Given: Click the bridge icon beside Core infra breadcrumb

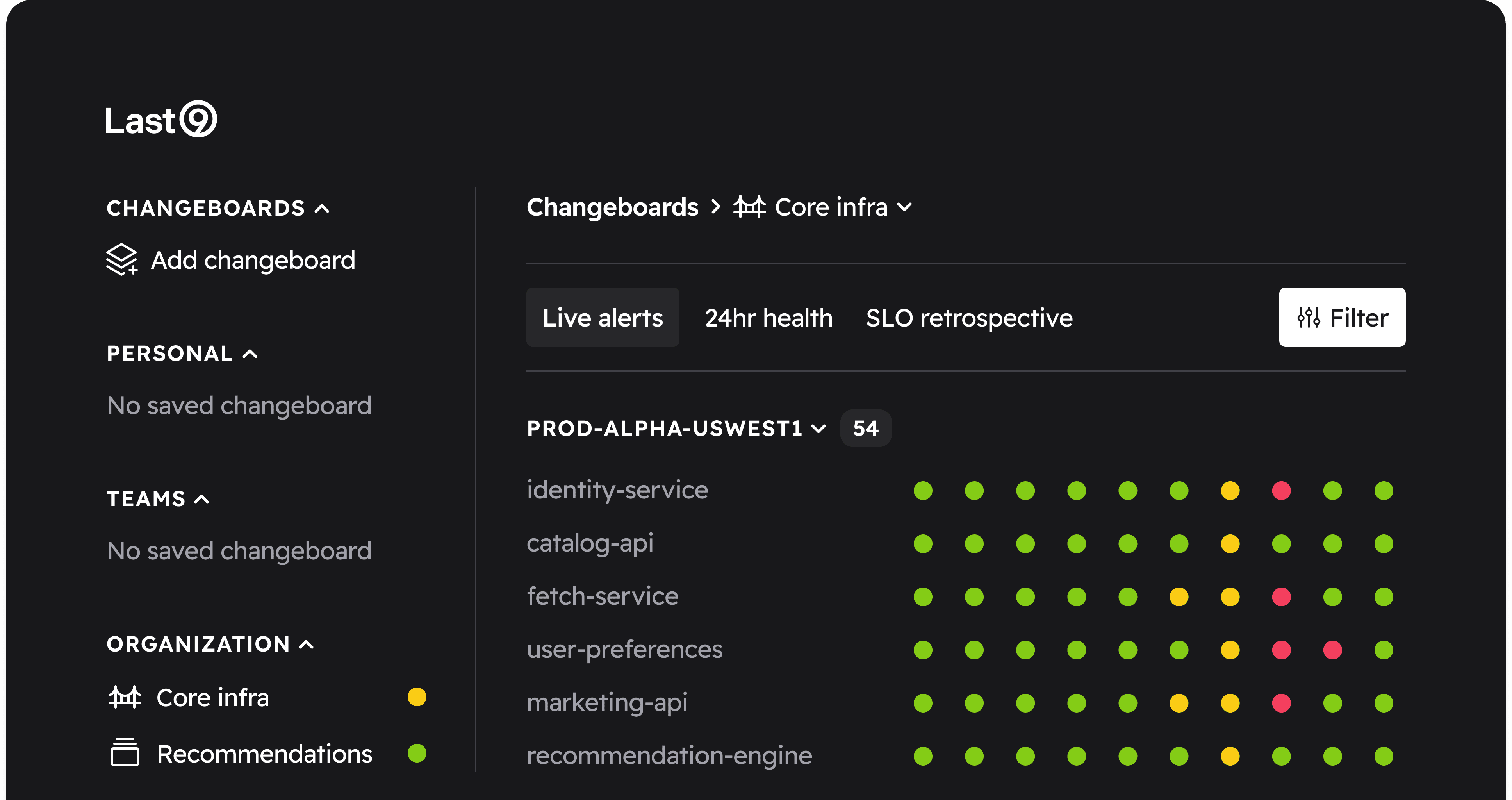Looking at the screenshot, I should 749,207.
